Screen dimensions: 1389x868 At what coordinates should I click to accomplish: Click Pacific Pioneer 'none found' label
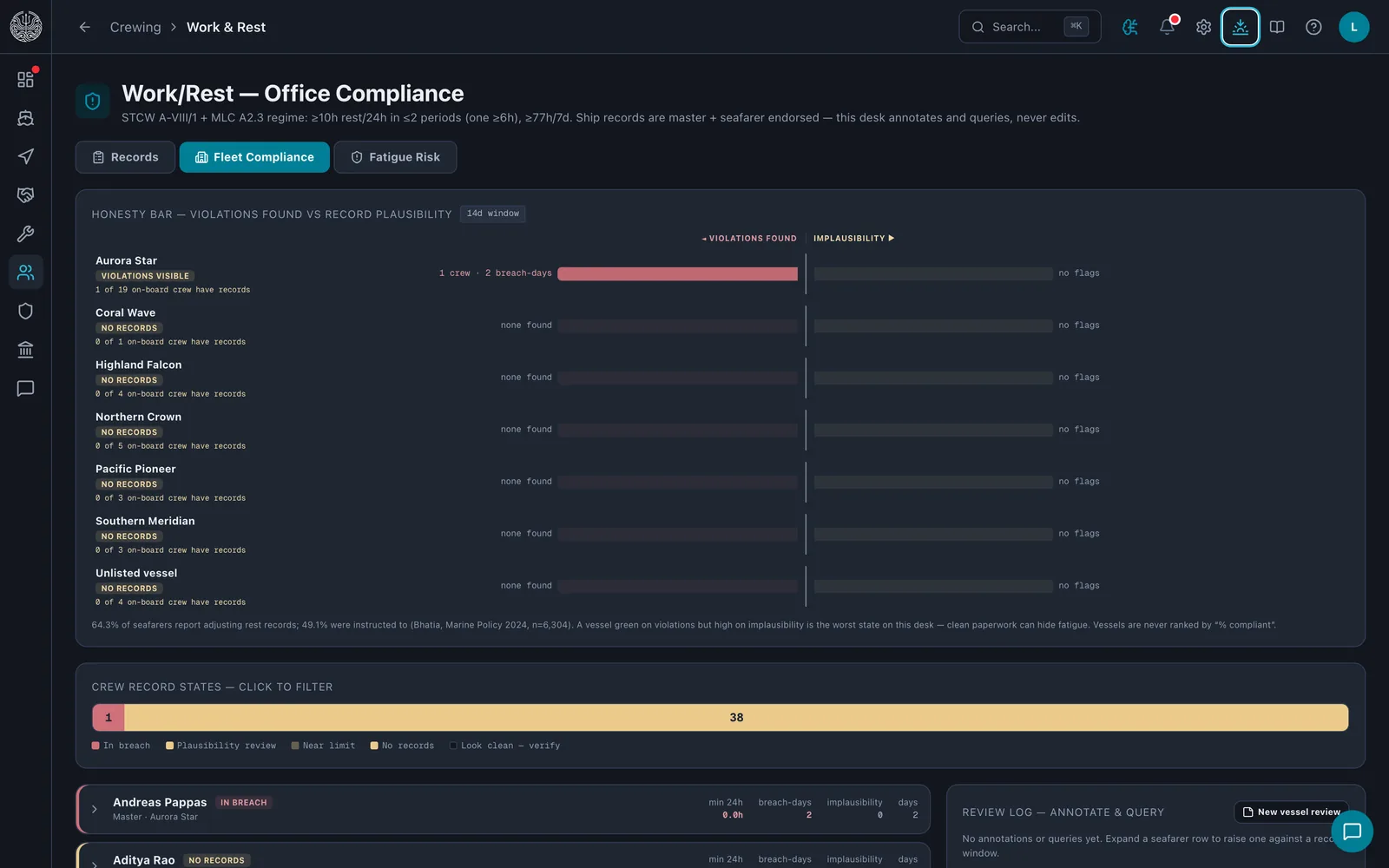(526, 482)
